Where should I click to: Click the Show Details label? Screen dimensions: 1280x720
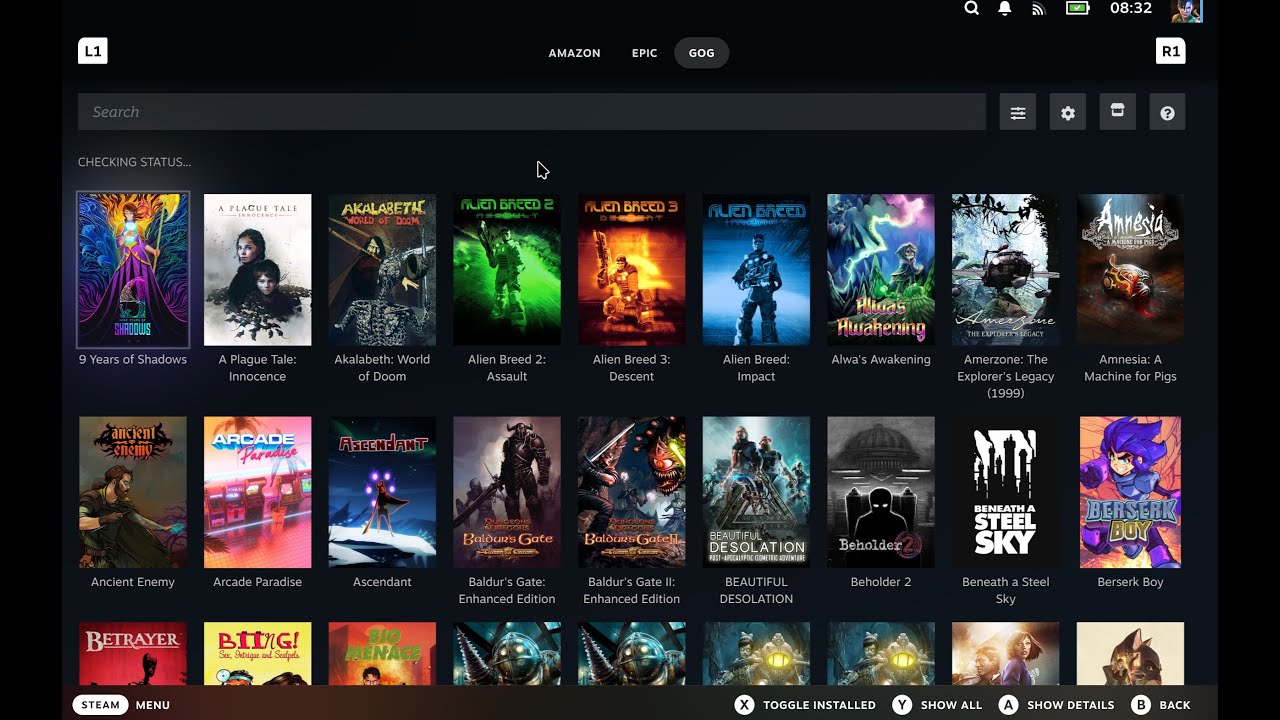(x=1071, y=705)
